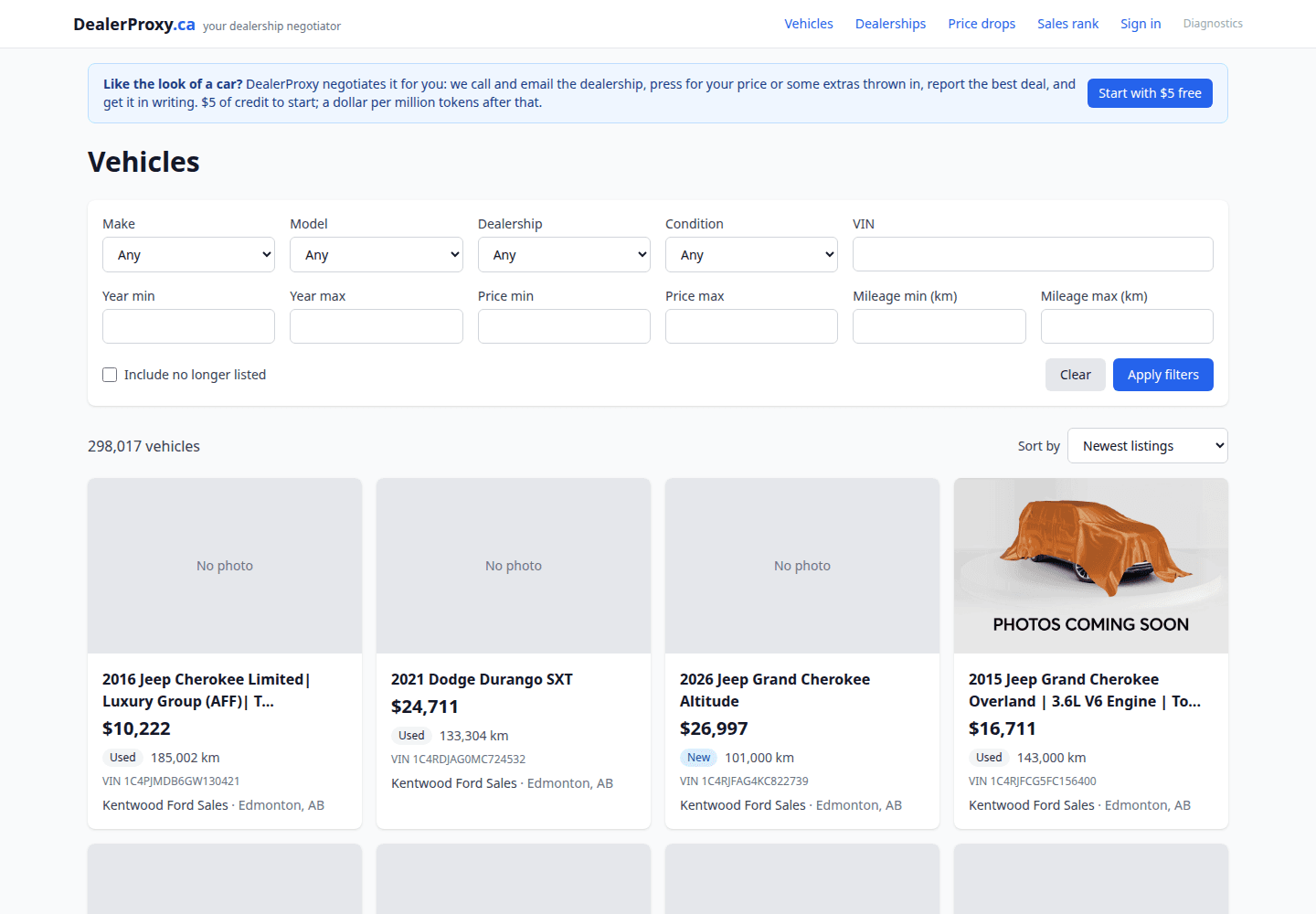Screen dimensions: 1316x914
Task: Click the 133,304 km mileage text
Action: tap(473, 736)
